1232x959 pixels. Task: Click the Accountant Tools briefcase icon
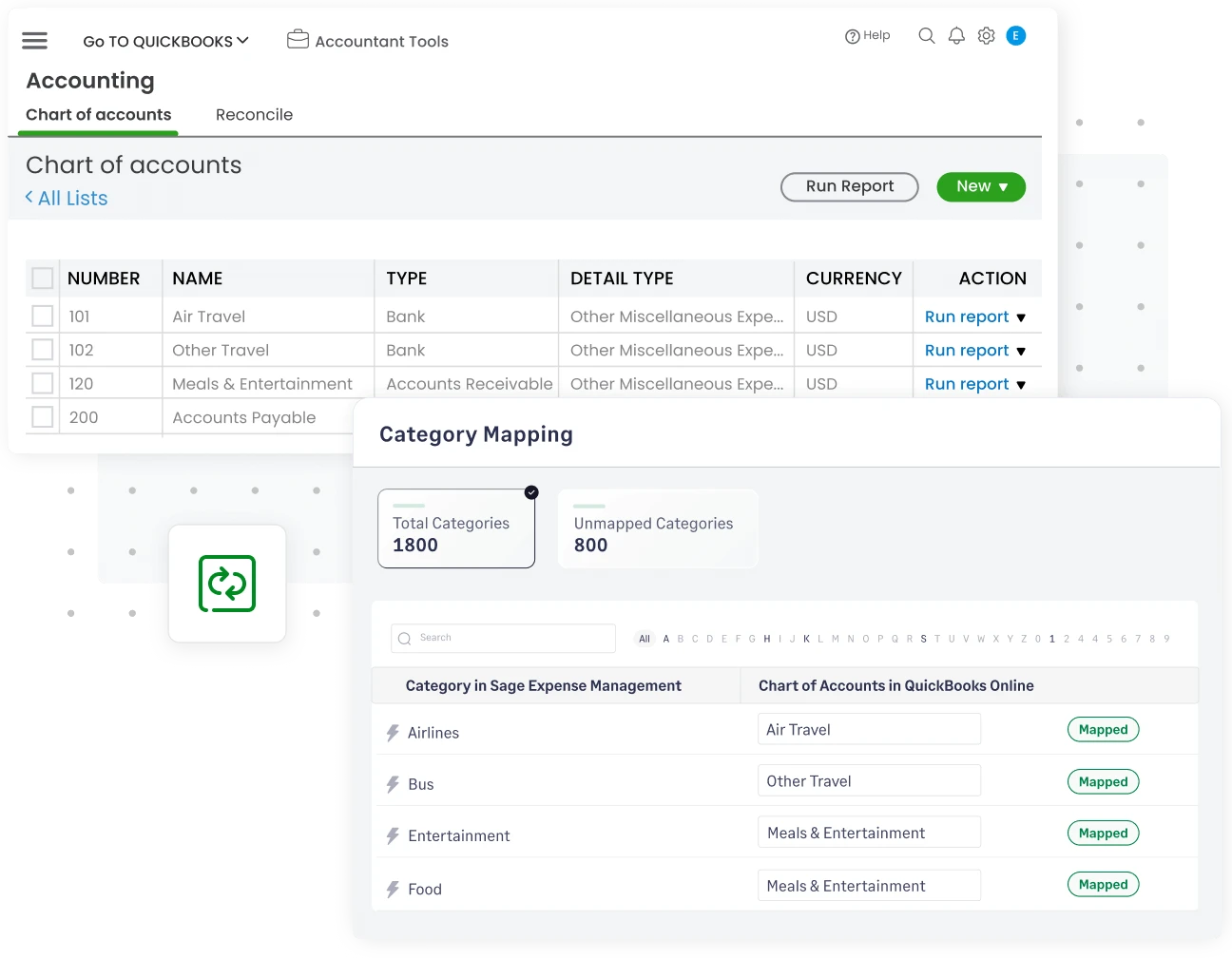coord(297,39)
